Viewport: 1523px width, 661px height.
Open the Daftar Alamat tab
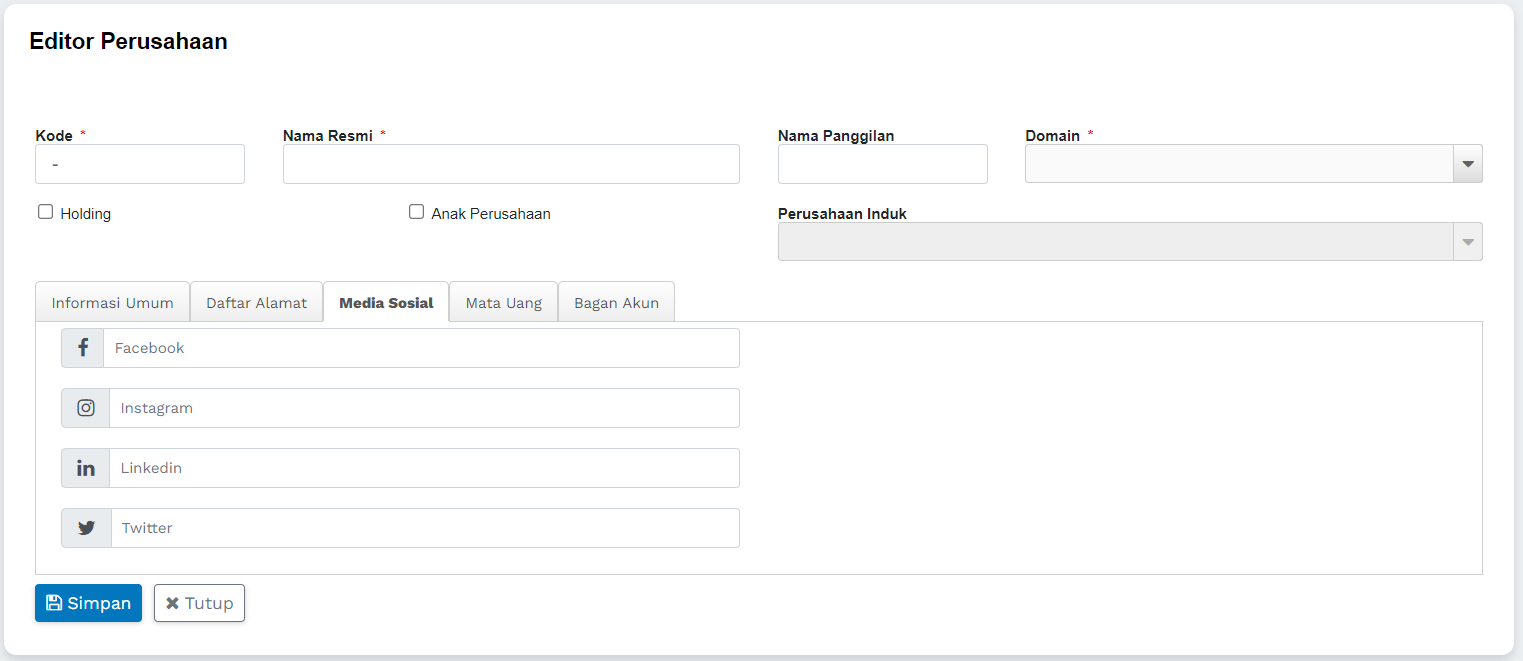click(256, 302)
